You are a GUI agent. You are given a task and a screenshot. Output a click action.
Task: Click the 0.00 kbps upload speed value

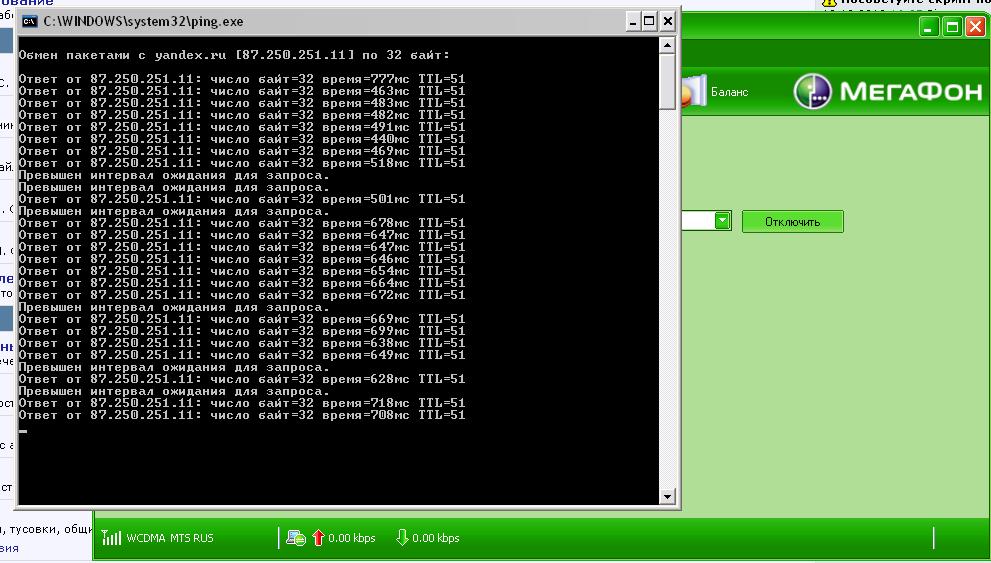[x=351, y=538]
